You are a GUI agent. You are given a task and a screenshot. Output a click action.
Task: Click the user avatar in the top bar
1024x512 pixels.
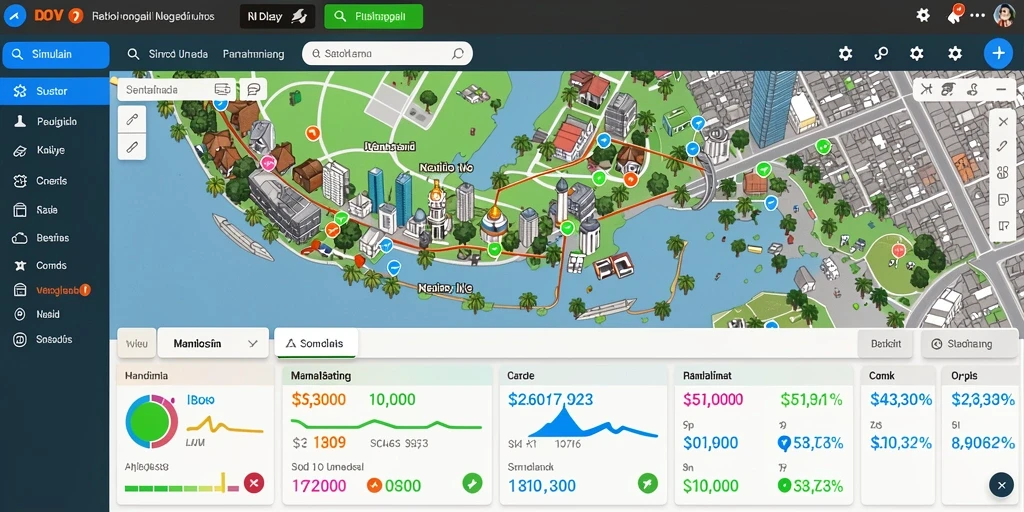click(1004, 15)
